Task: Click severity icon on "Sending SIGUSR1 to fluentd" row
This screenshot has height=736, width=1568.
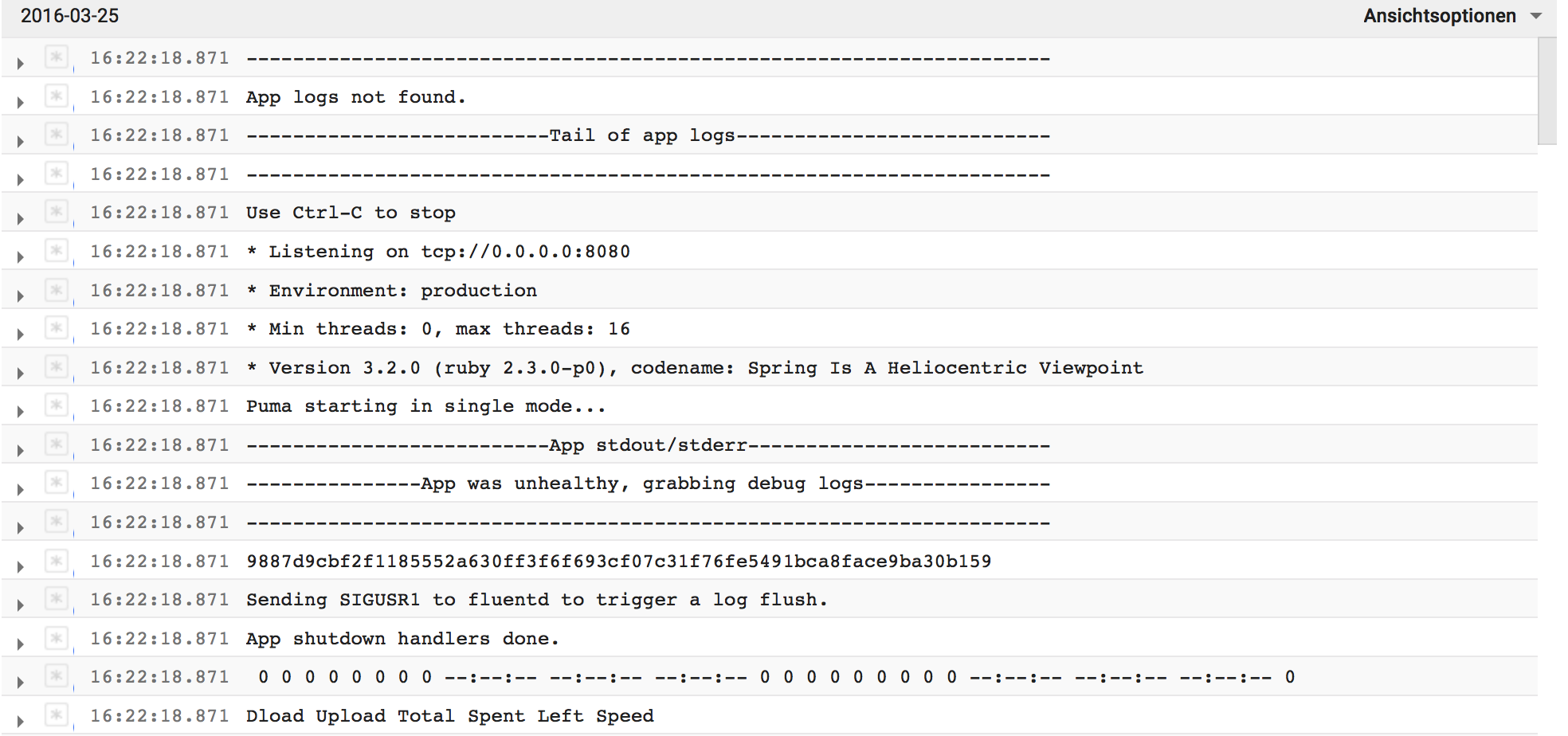Action: point(56,600)
